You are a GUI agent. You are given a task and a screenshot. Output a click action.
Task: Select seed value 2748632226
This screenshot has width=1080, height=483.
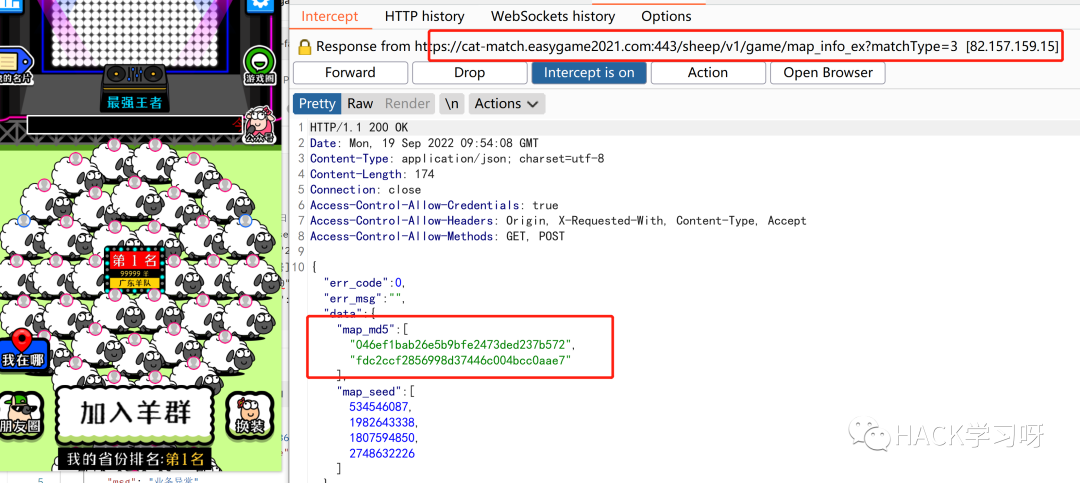pos(382,453)
